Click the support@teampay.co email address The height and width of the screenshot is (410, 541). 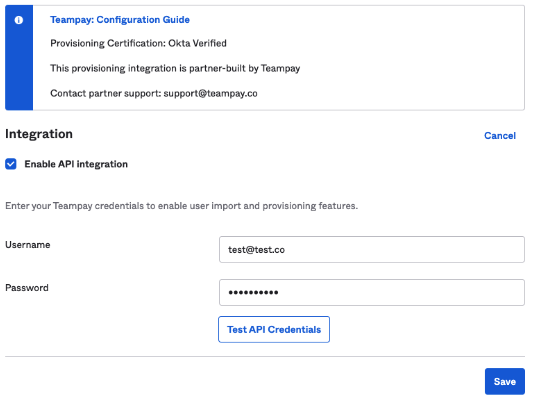pos(210,94)
